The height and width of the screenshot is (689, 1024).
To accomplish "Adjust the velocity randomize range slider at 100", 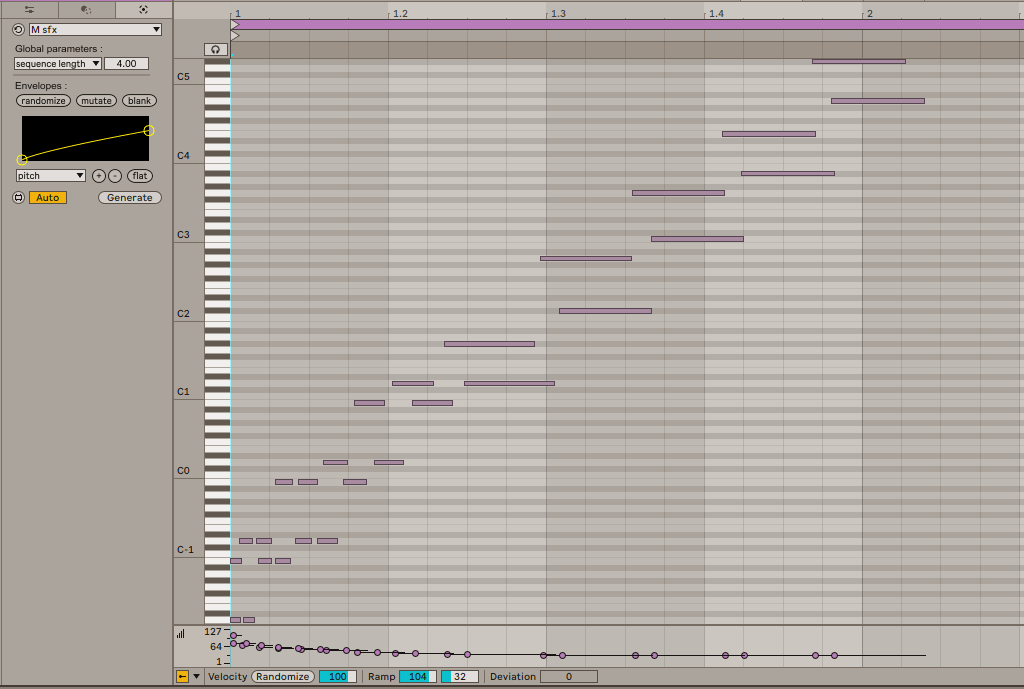I will pyautogui.click(x=337, y=676).
